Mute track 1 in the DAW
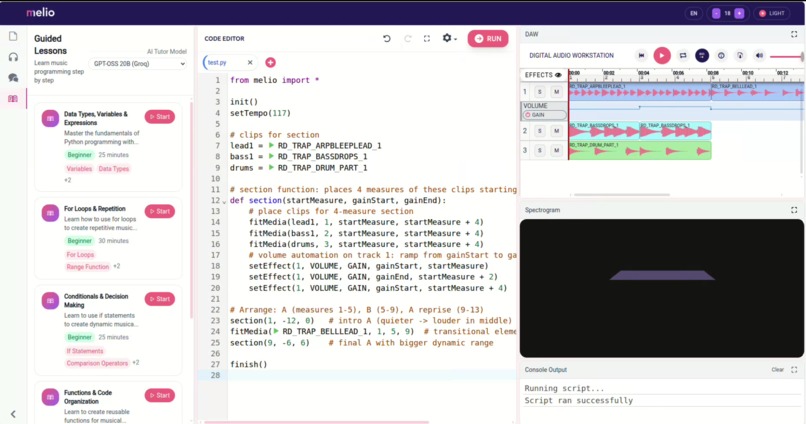Viewport: 806px width, 424px height. tap(556, 92)
